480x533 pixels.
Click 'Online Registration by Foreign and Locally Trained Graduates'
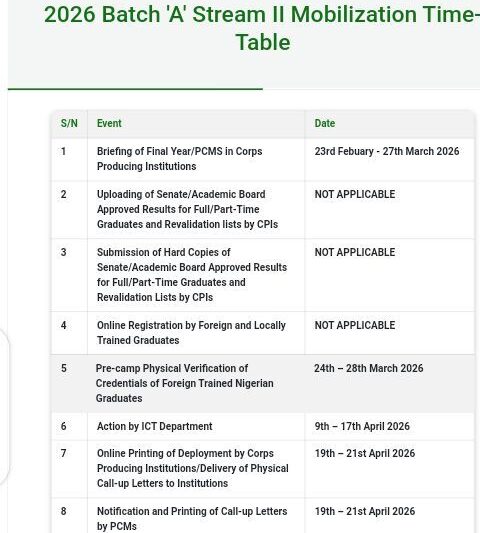[191, 333]
